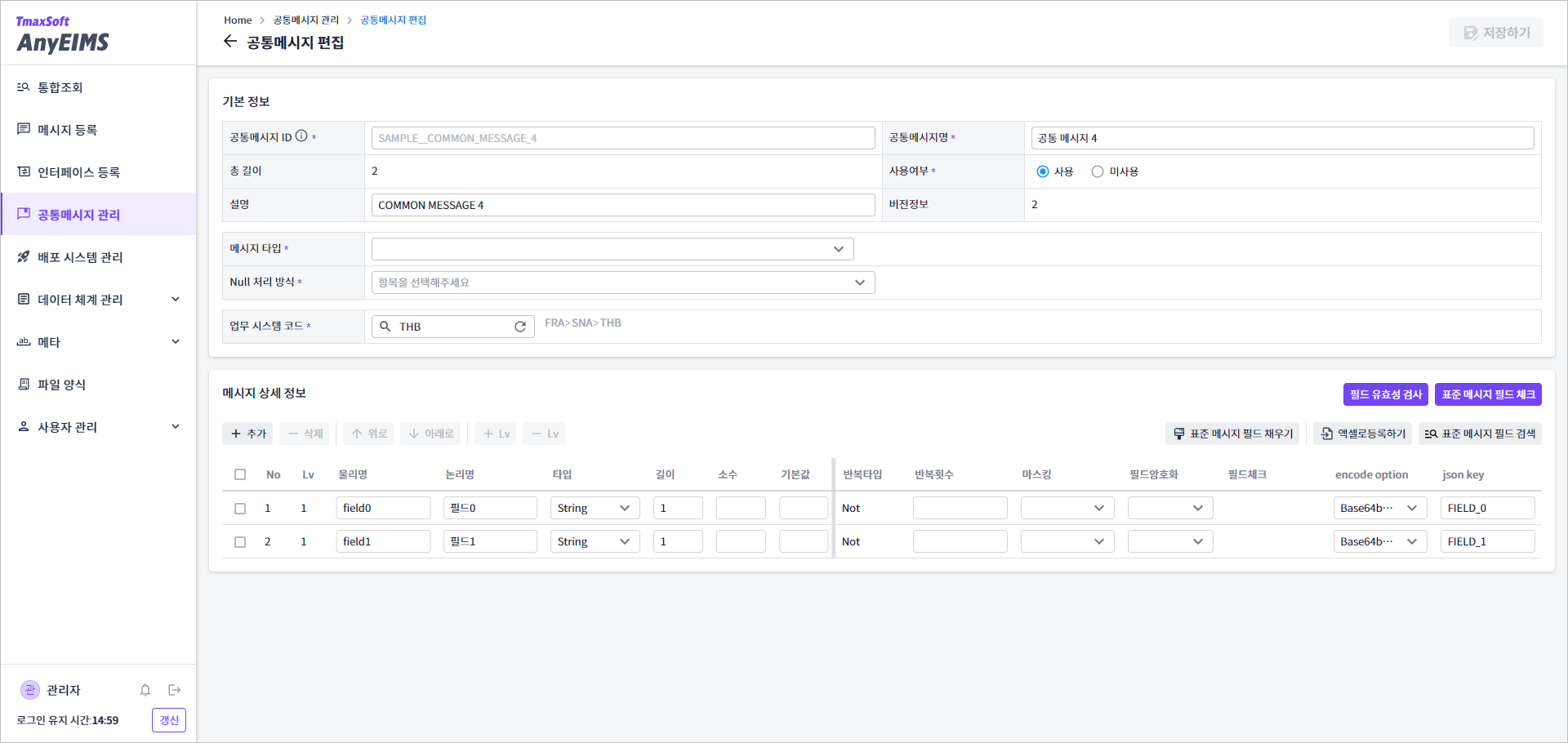Open the Null 처리 방식 dropdown
Image resolution: width=1568 pixels, height=743 pixels.
pos(623,283)
